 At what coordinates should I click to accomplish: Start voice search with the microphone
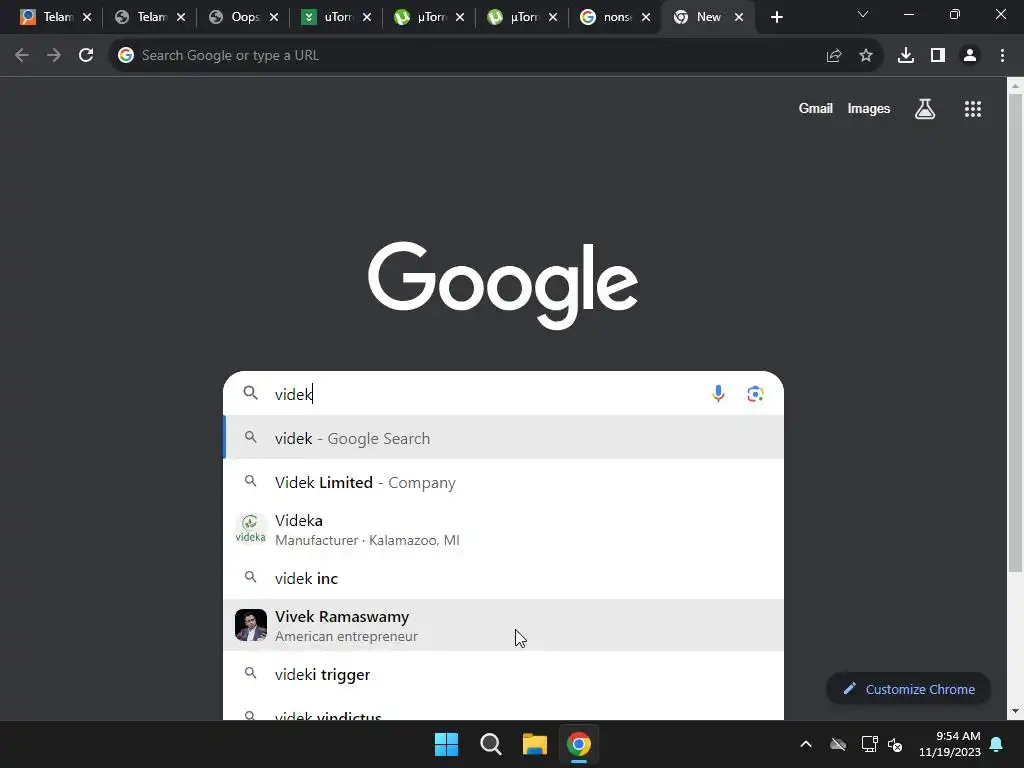(718, 394)
